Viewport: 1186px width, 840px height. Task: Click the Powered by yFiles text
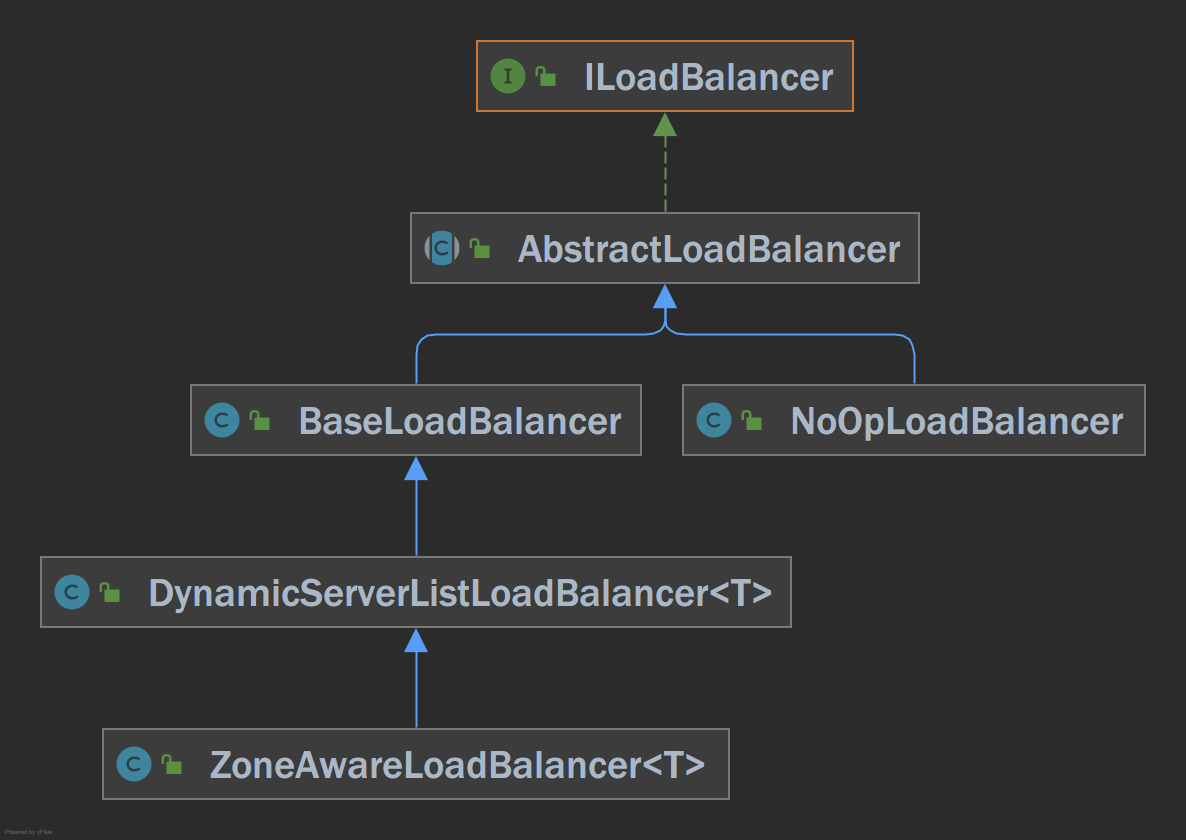click(28, 832)
